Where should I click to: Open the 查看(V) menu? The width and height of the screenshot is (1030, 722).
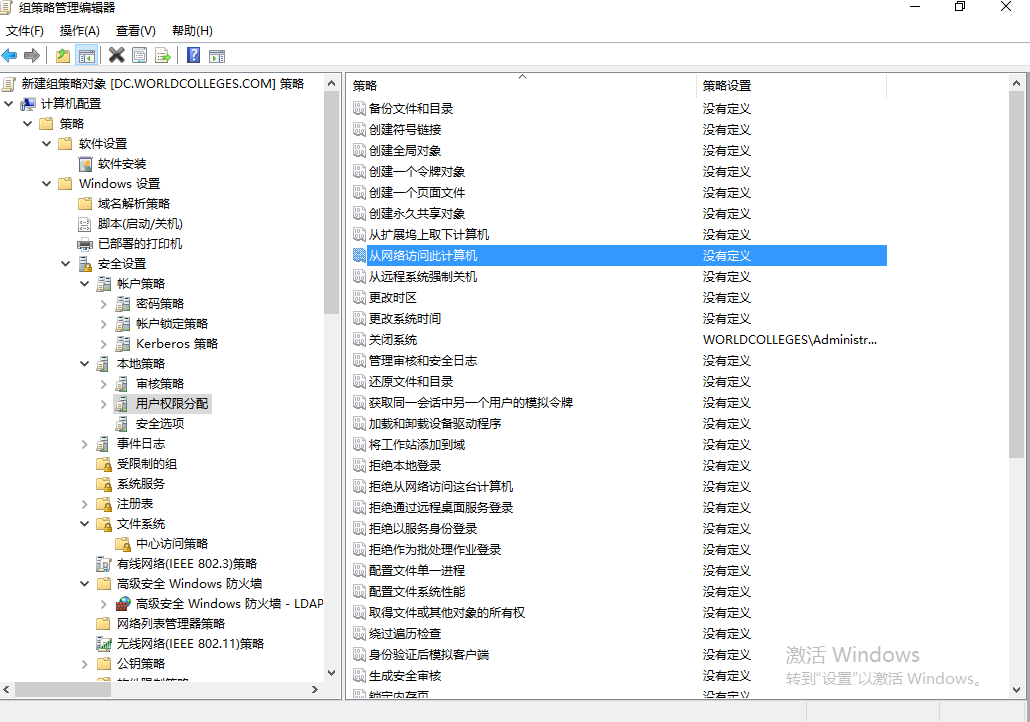135,31
